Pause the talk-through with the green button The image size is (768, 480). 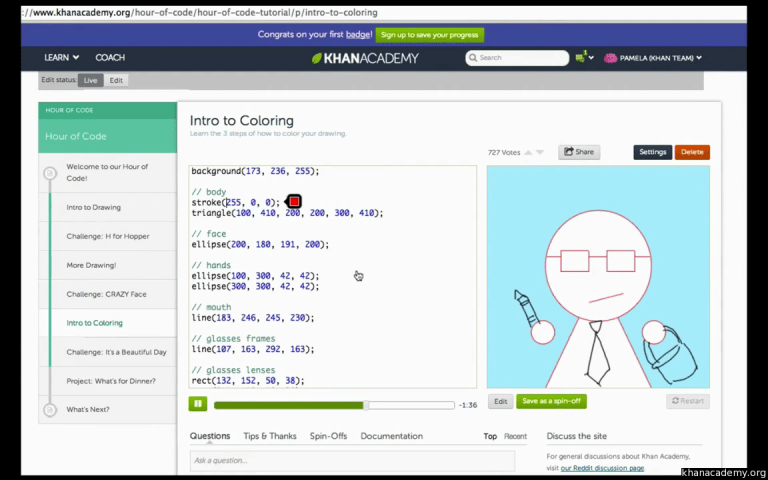click(x=198, y=404)
